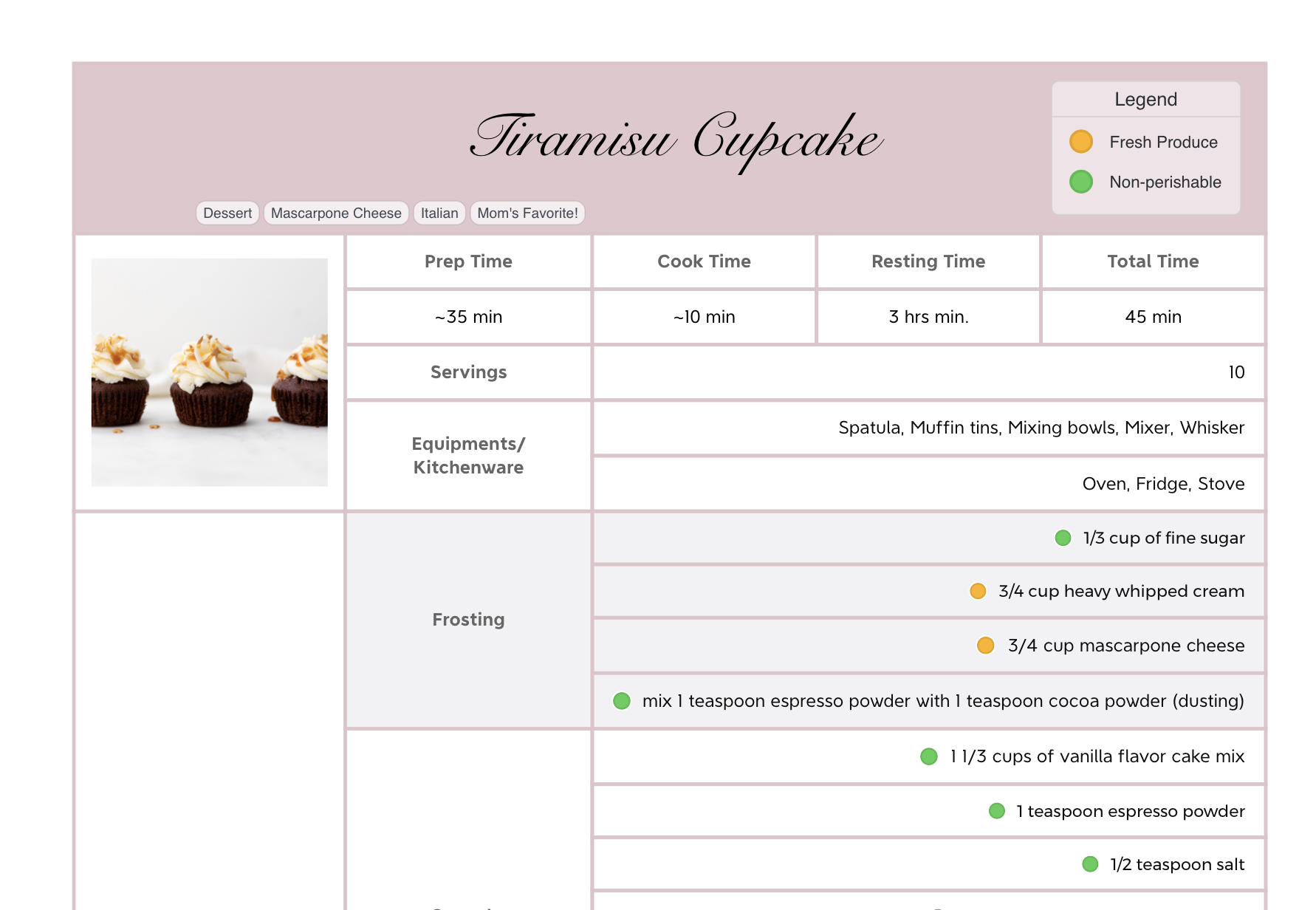Select the Non-perishable legend label
Image resolution: width=1316 pixels, height=910 pixels.
1165,182
